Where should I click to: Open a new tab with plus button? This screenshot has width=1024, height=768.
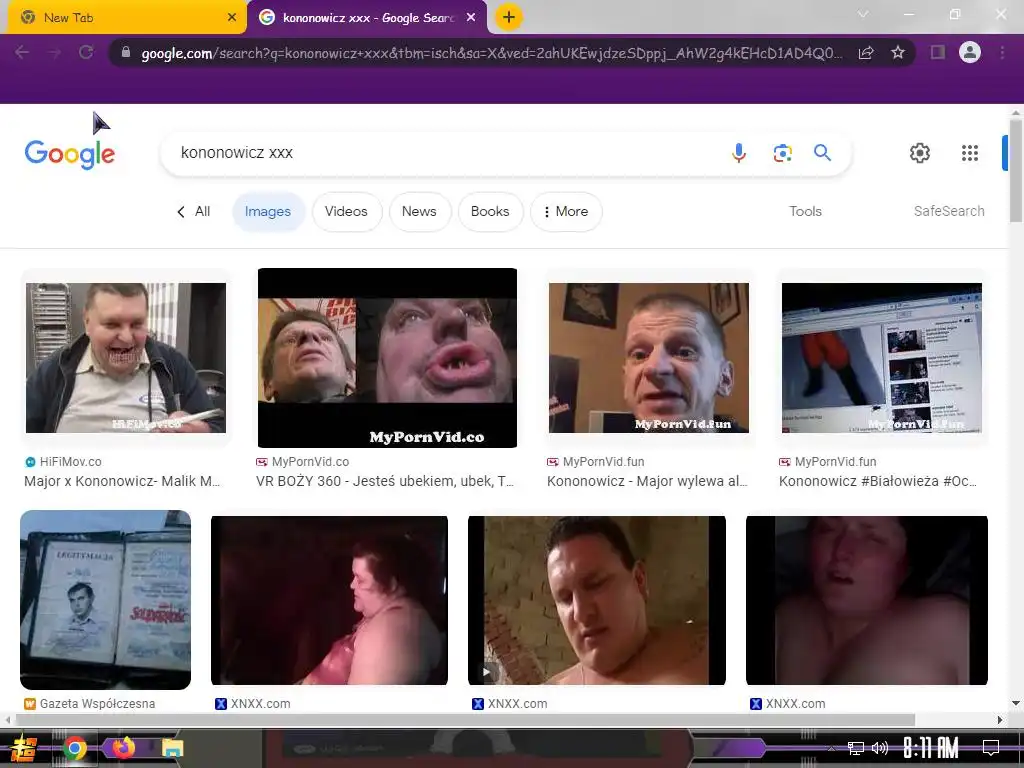click(x=509, y=18)
